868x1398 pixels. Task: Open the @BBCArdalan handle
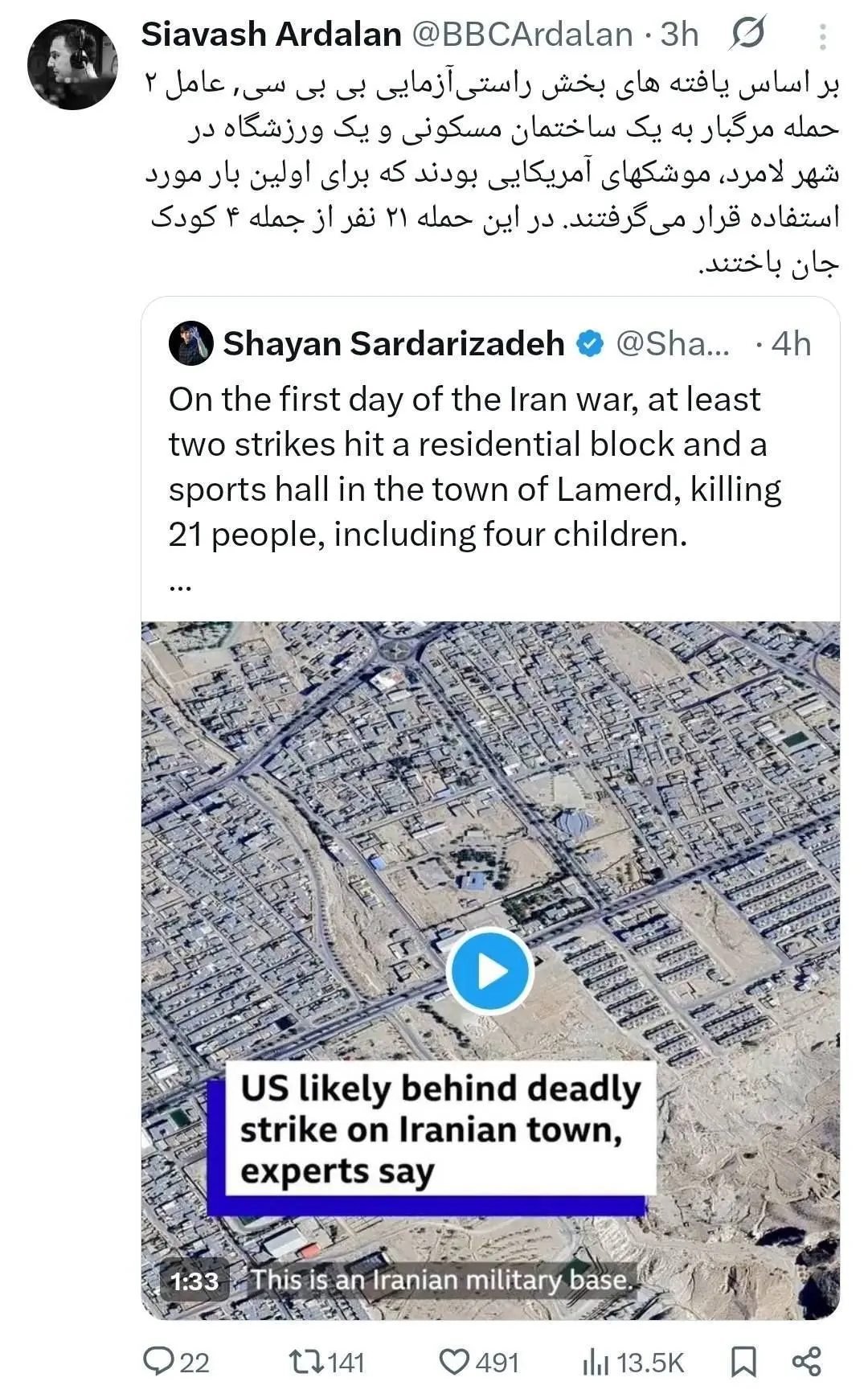click(x=522, y=35)
